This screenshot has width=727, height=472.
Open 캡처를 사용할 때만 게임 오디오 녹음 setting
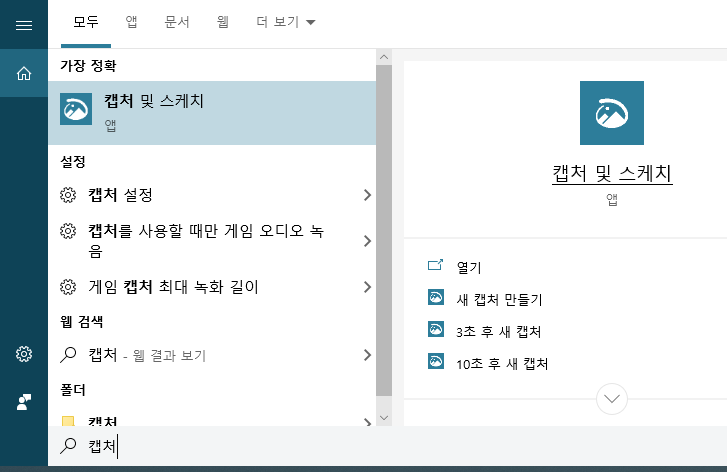point(212,241)
